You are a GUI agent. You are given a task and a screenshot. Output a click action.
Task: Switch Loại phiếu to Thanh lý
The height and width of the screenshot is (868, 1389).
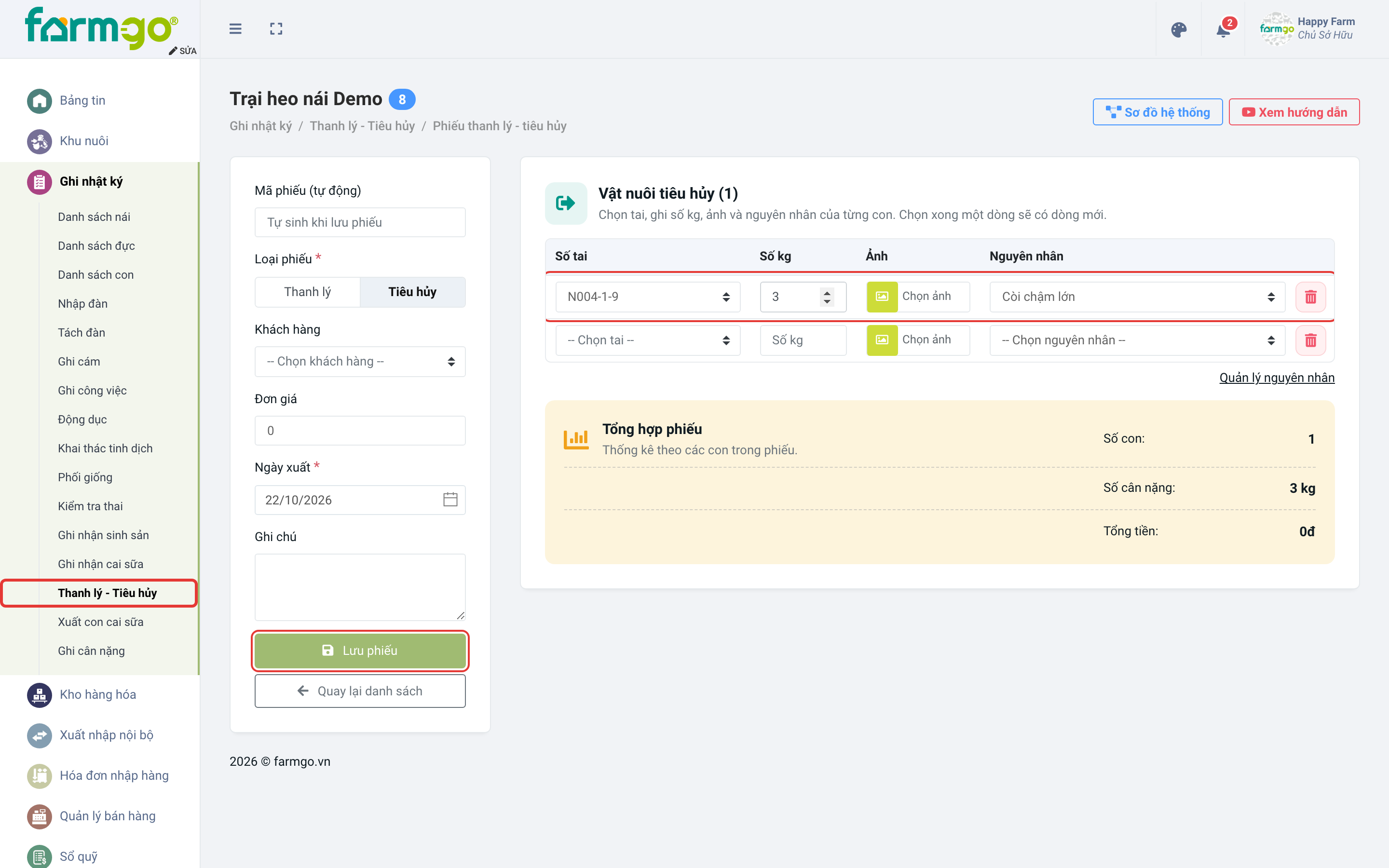308,292
